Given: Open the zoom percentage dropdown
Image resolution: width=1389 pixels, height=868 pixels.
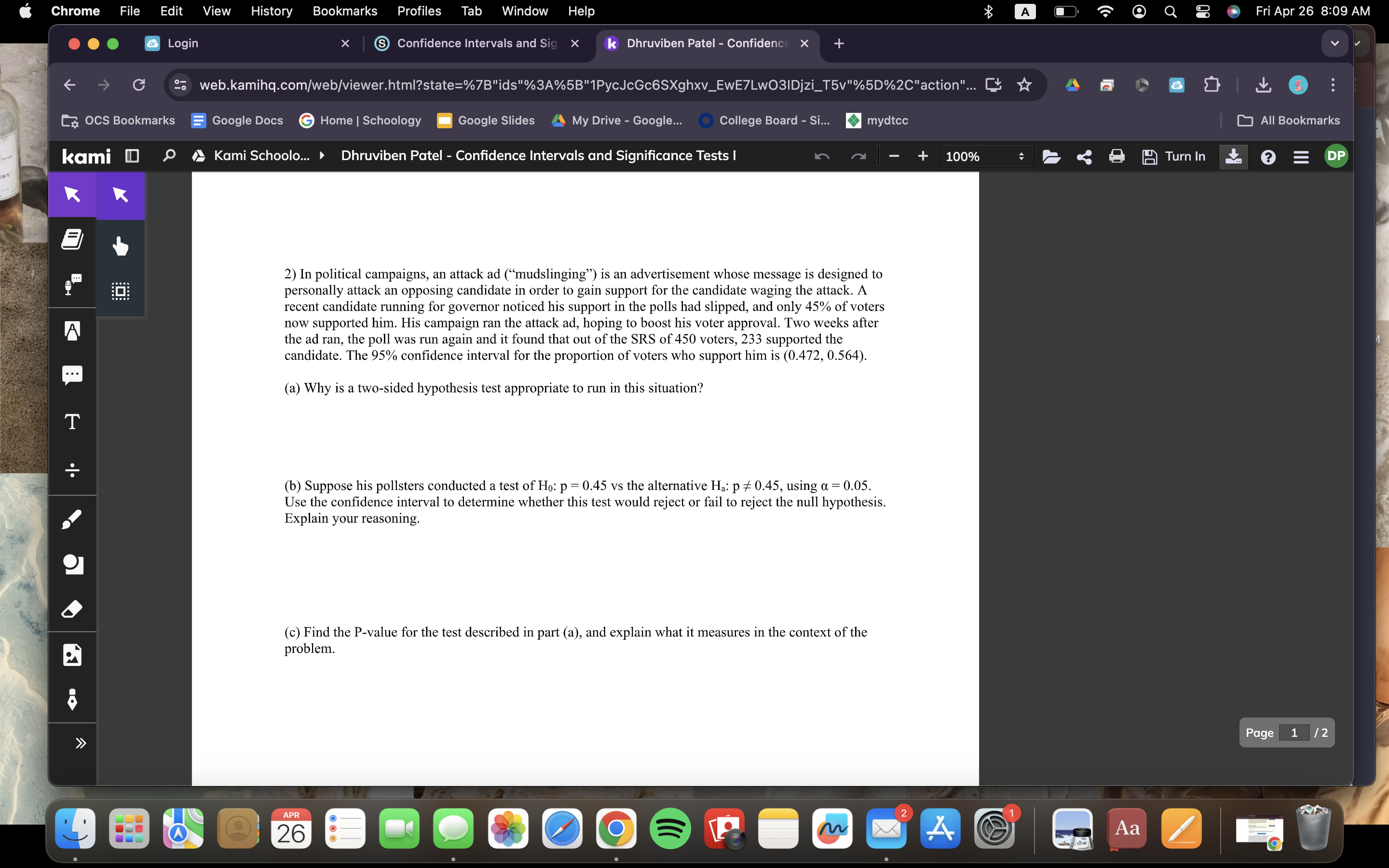Looking at the screenshot, I should pos(987,156).
